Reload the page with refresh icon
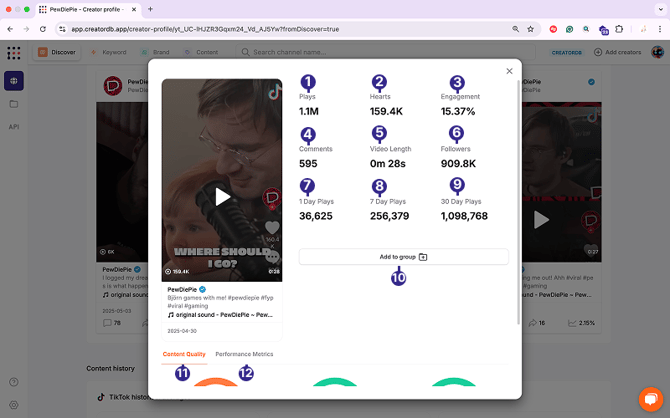This screenshot has width=670, height=418. point(43,29)
